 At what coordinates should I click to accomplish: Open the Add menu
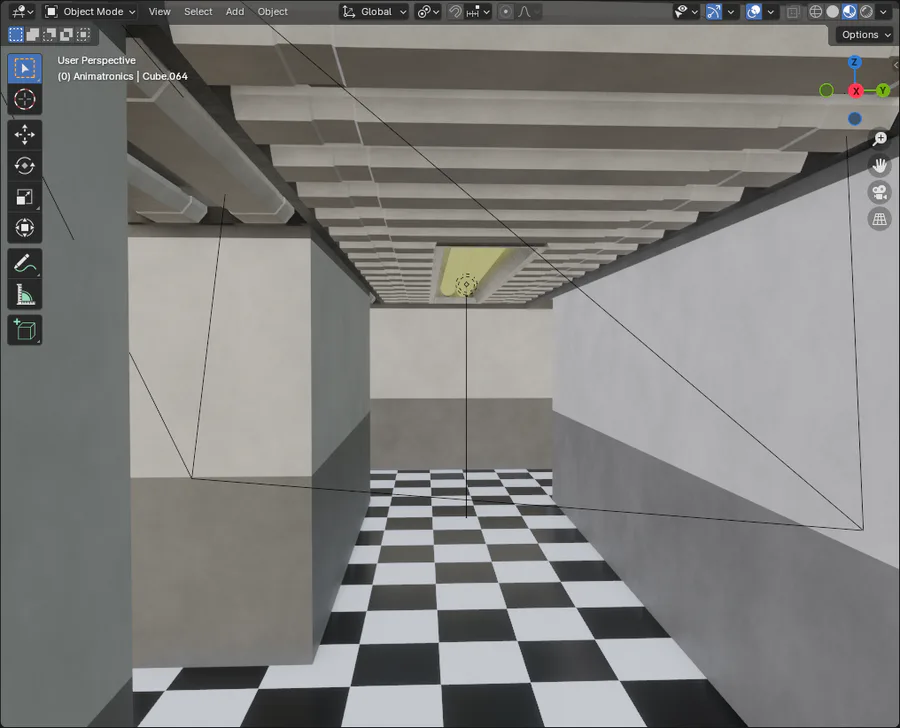coord(235,11)
